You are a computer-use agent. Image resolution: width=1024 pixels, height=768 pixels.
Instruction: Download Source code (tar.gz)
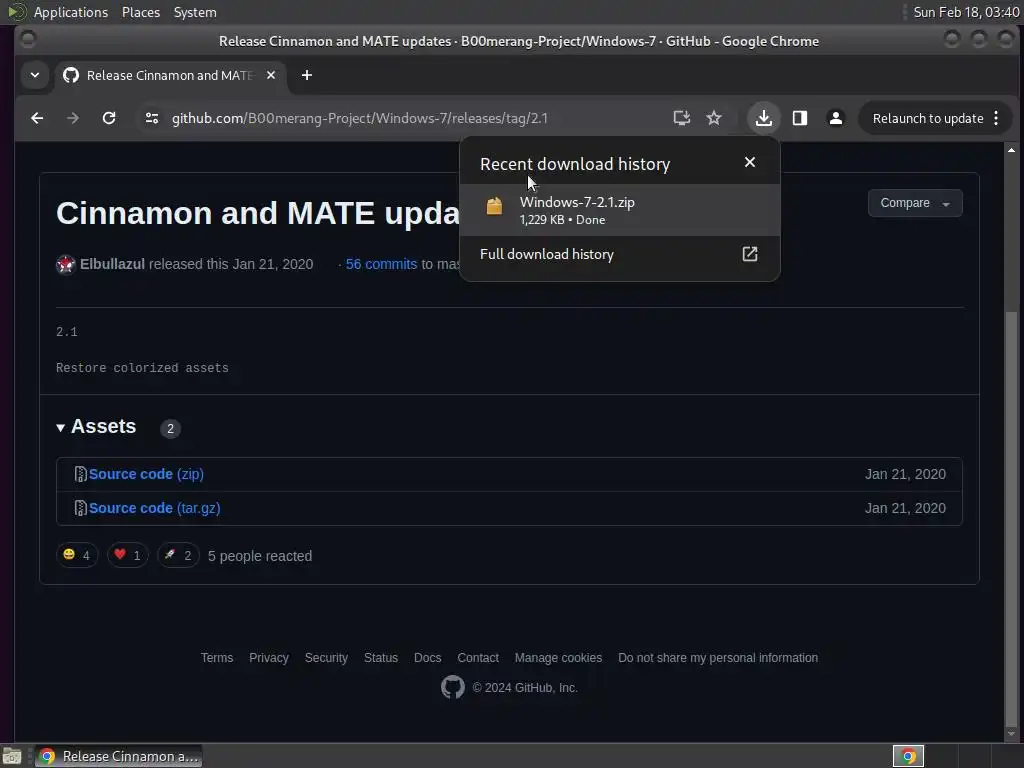click(154, 508)
